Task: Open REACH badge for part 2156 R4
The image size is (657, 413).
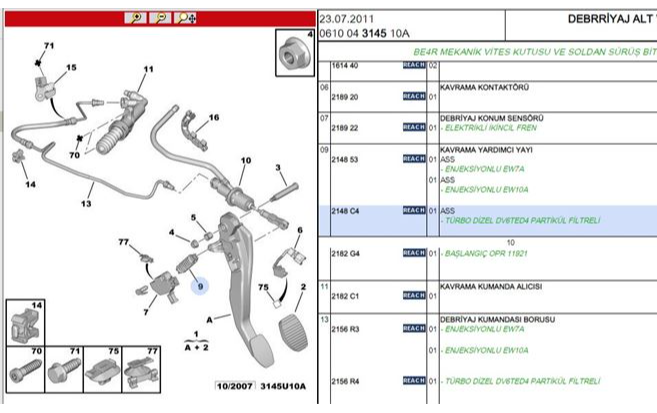Action: (414, 380)
